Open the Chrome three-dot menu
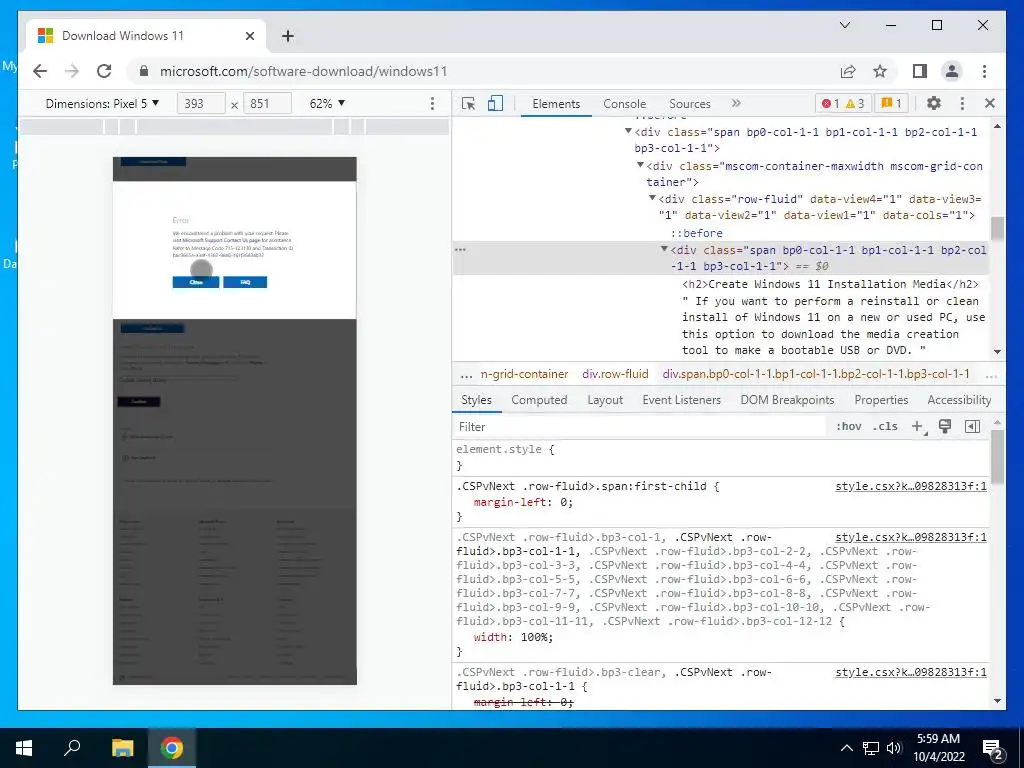This screenshot has width=1024, height=768. pyautogui.click(x=984, y=71)
